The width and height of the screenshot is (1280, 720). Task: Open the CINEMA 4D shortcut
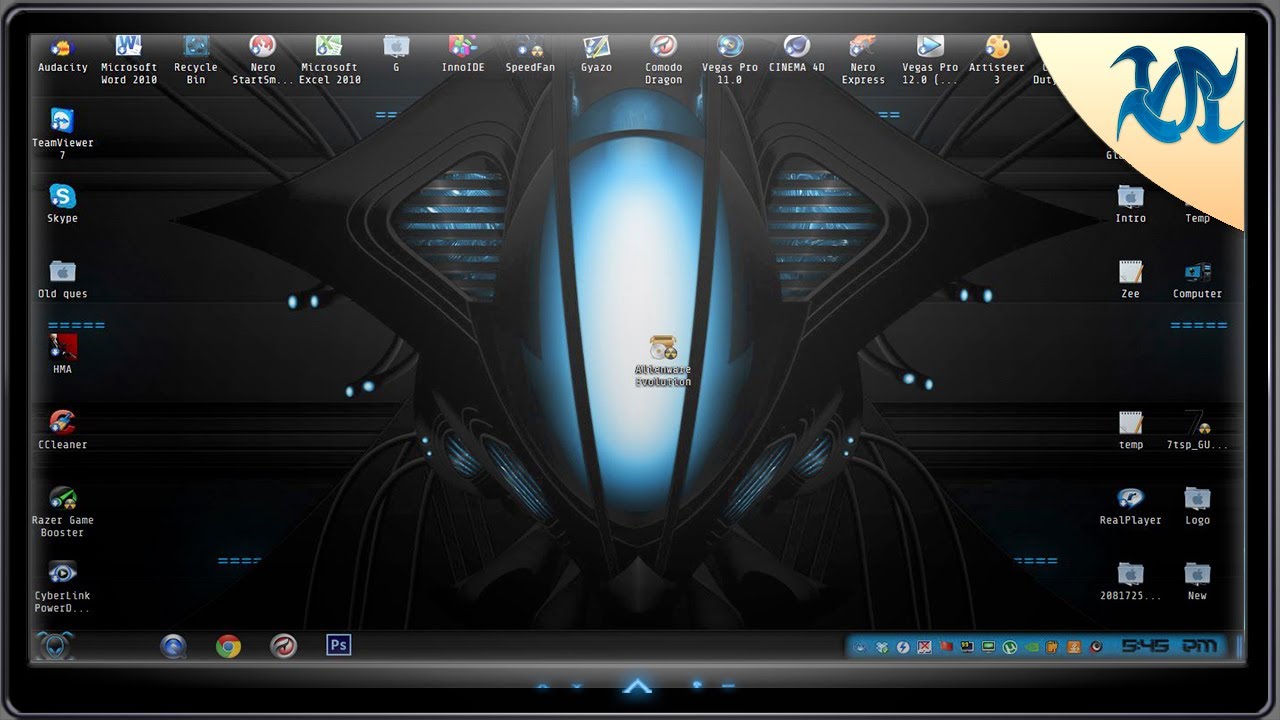(797, 53)
